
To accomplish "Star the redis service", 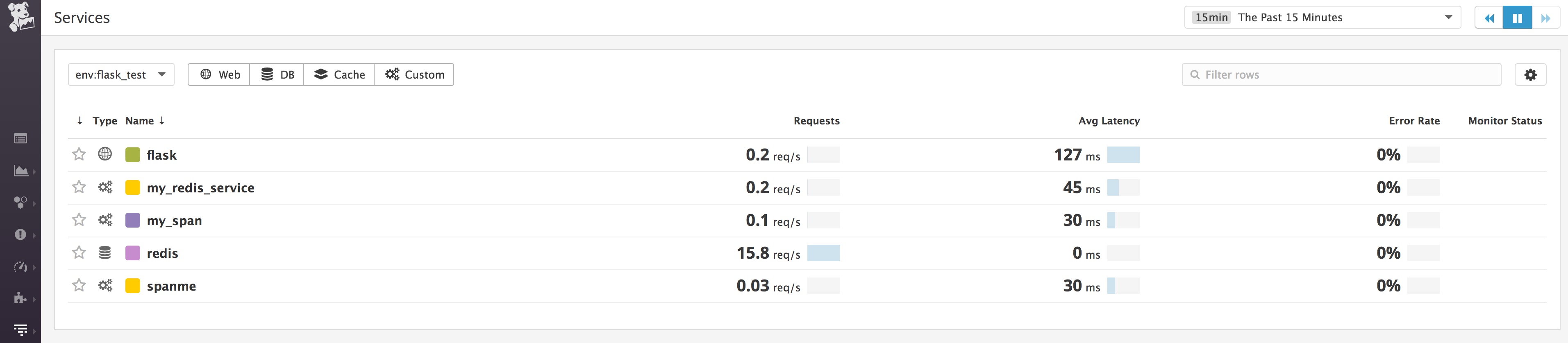I will coord(79,253).
